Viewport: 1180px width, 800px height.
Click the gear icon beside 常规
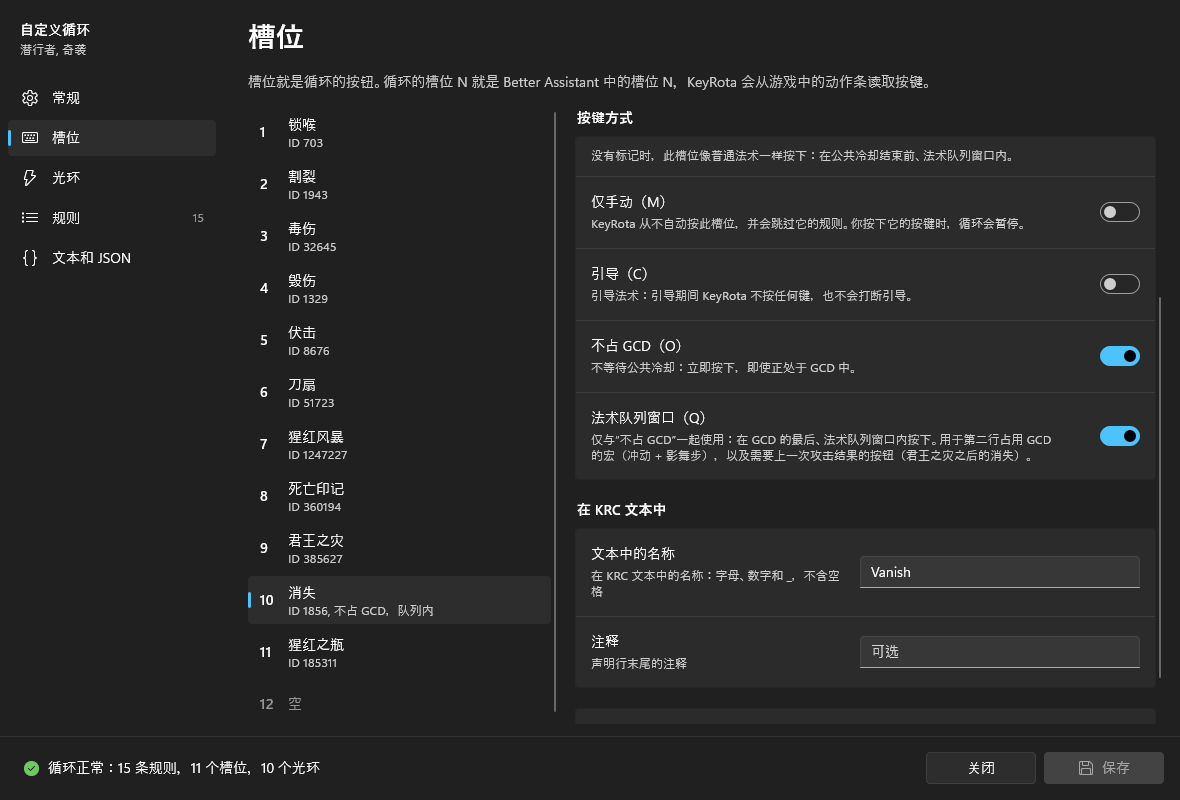pyautogui.click(x=30, y=98)
